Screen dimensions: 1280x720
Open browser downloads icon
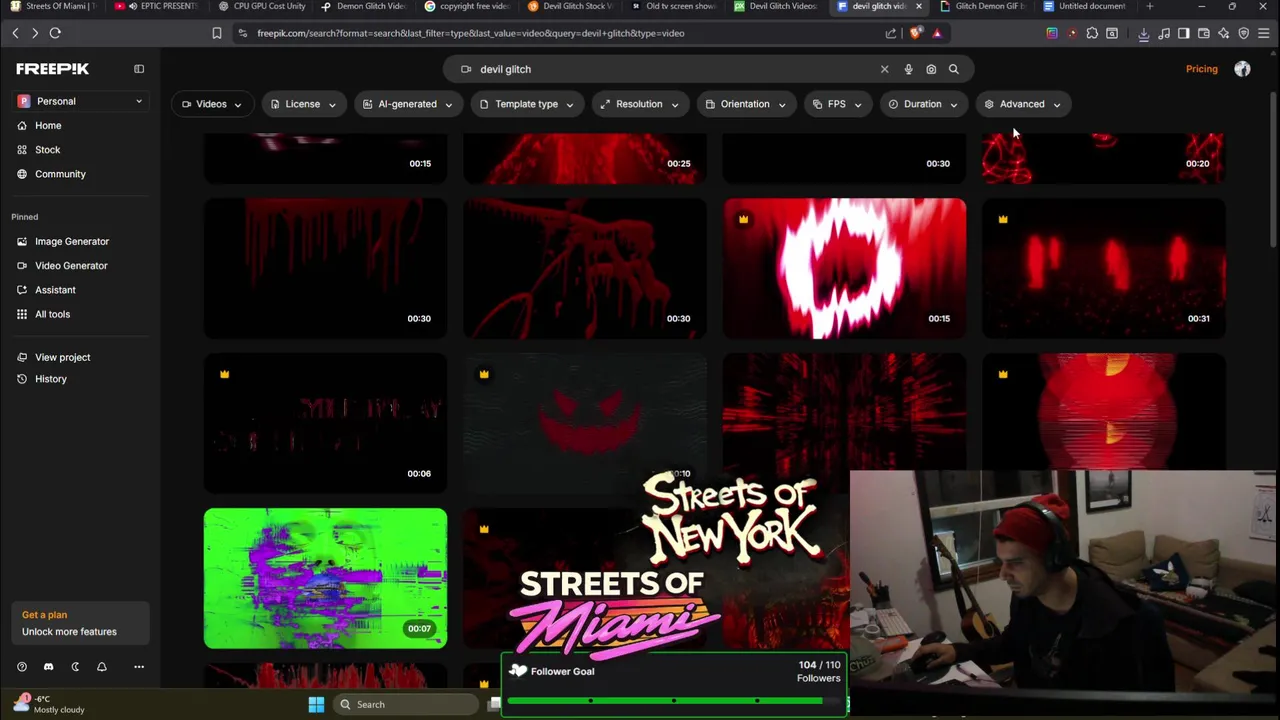(1143, 33)
